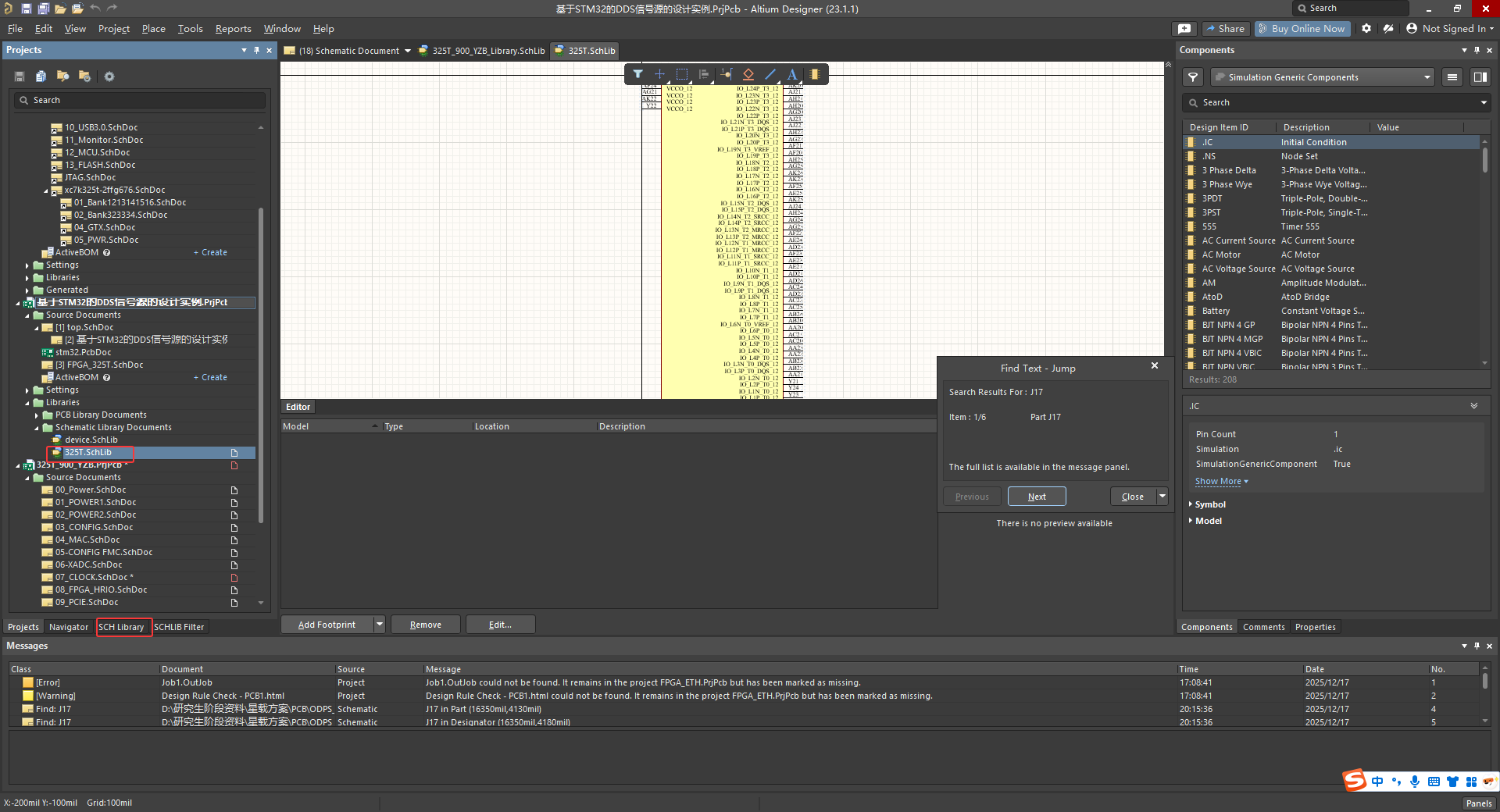Click the title bar Search field
1500x812 pixels.
[x=1352, y=9]
